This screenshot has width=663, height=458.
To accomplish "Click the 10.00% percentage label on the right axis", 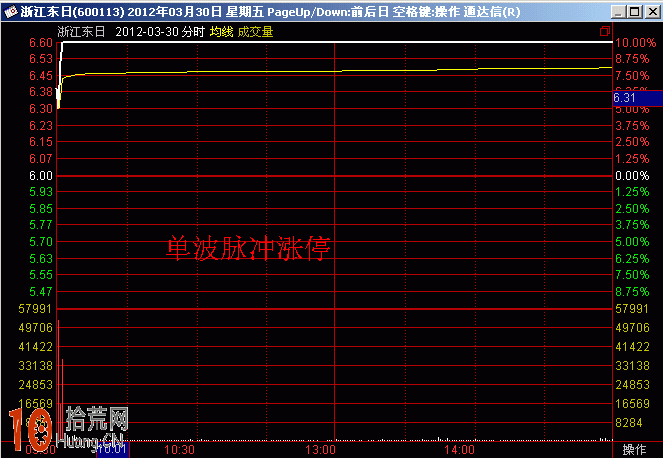I will tap(636, 43).
